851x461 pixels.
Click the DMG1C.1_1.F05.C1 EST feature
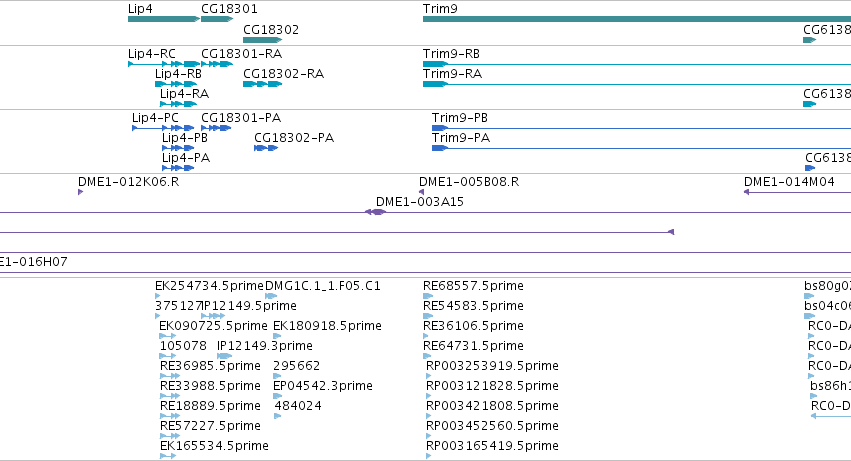click(271, 296)
